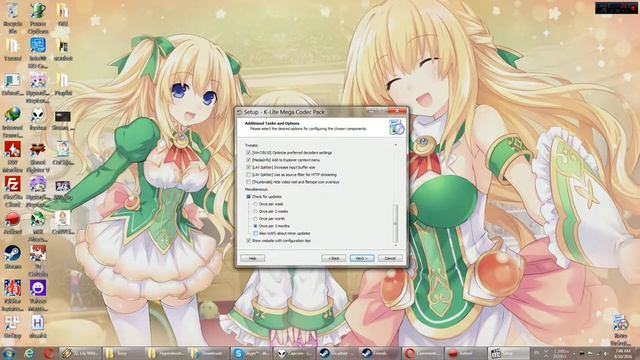Click the options list scroll-up arrow
Viewport: 640px width, 360px height.
395,145
